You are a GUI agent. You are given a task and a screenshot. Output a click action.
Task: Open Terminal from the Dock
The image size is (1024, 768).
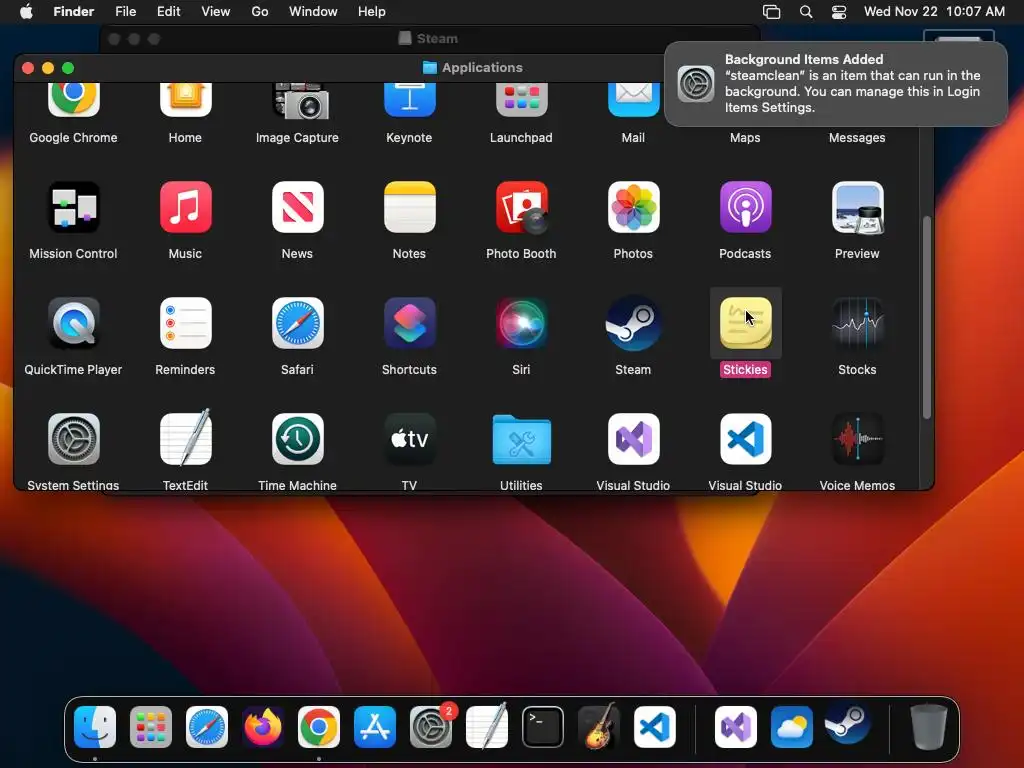coord(543,727)
